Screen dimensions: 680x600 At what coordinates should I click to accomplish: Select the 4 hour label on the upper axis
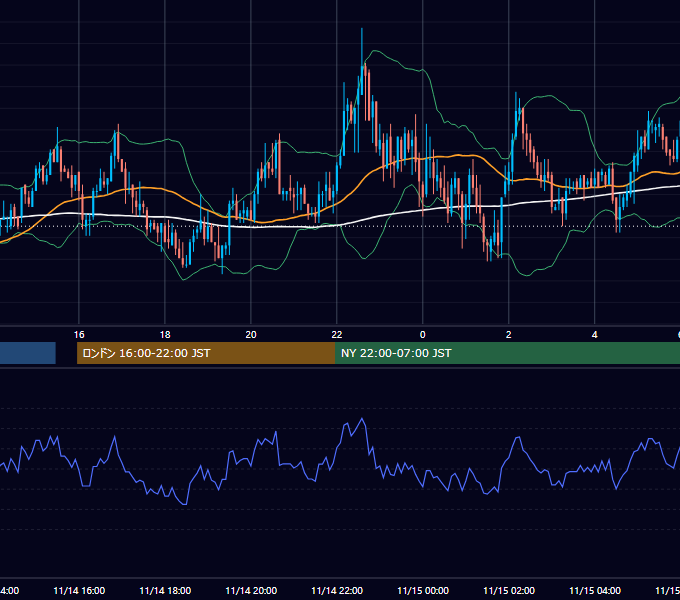tap(595, 335)
